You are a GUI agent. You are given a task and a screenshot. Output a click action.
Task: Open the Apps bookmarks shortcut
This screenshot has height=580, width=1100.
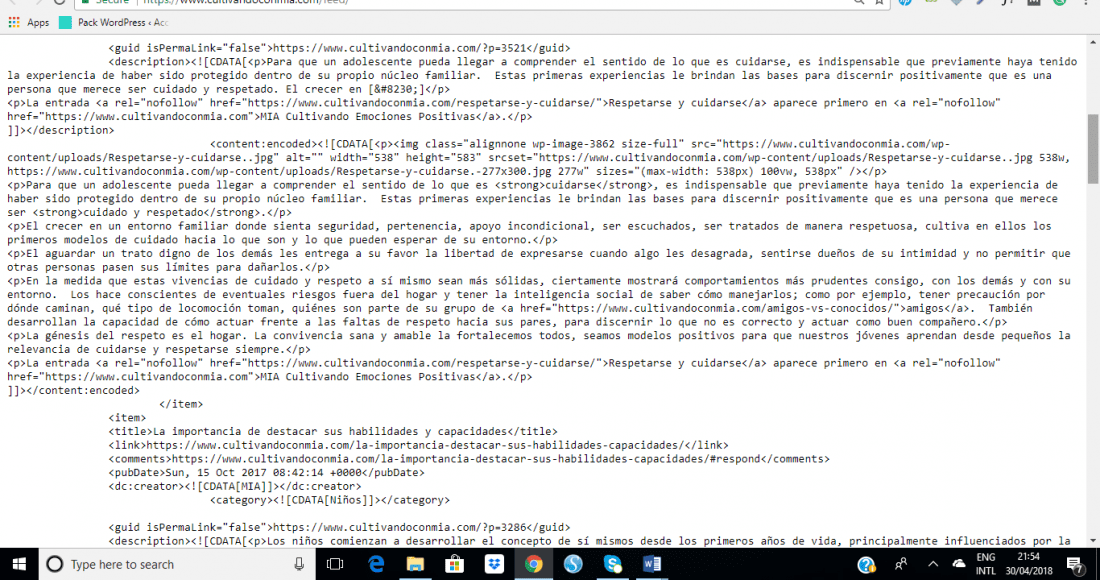[28, 22]
